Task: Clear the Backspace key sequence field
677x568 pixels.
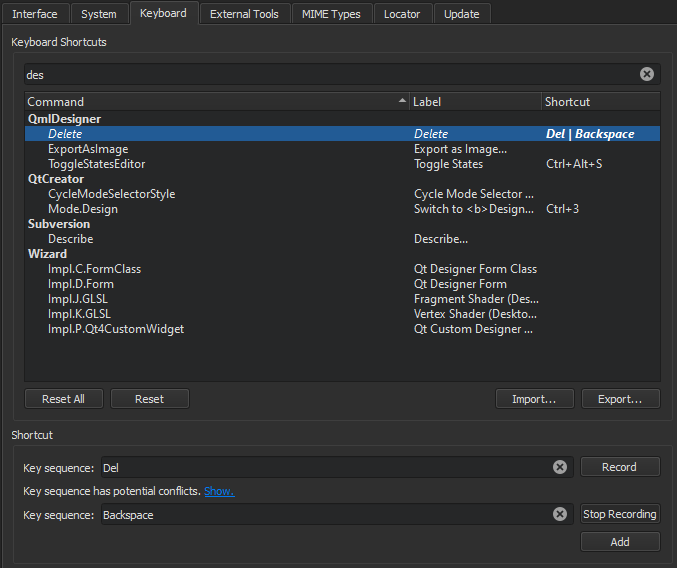Action: [560, 514]
